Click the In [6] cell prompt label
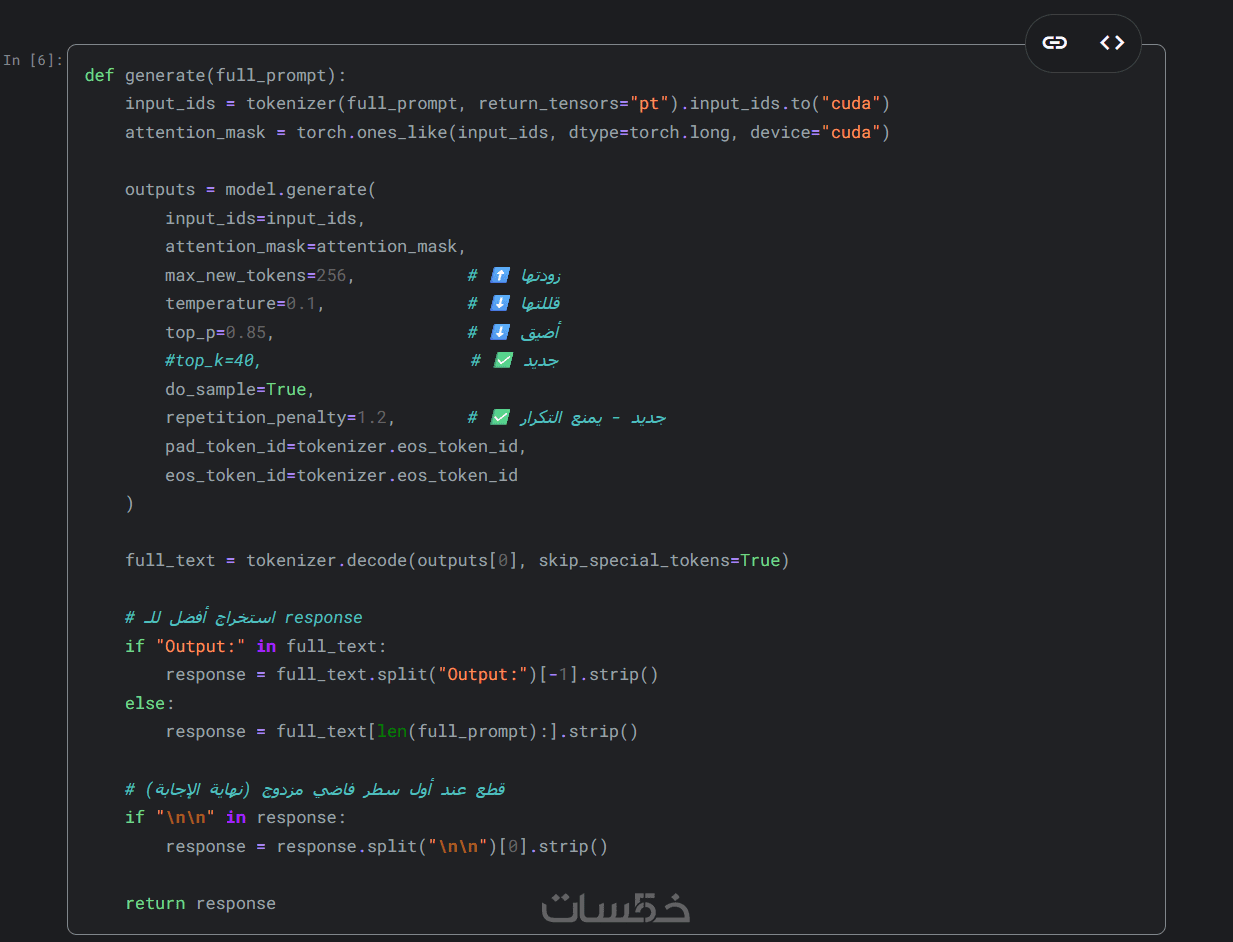This screenshot has width=1233, height=942. (x=32, y=60)
